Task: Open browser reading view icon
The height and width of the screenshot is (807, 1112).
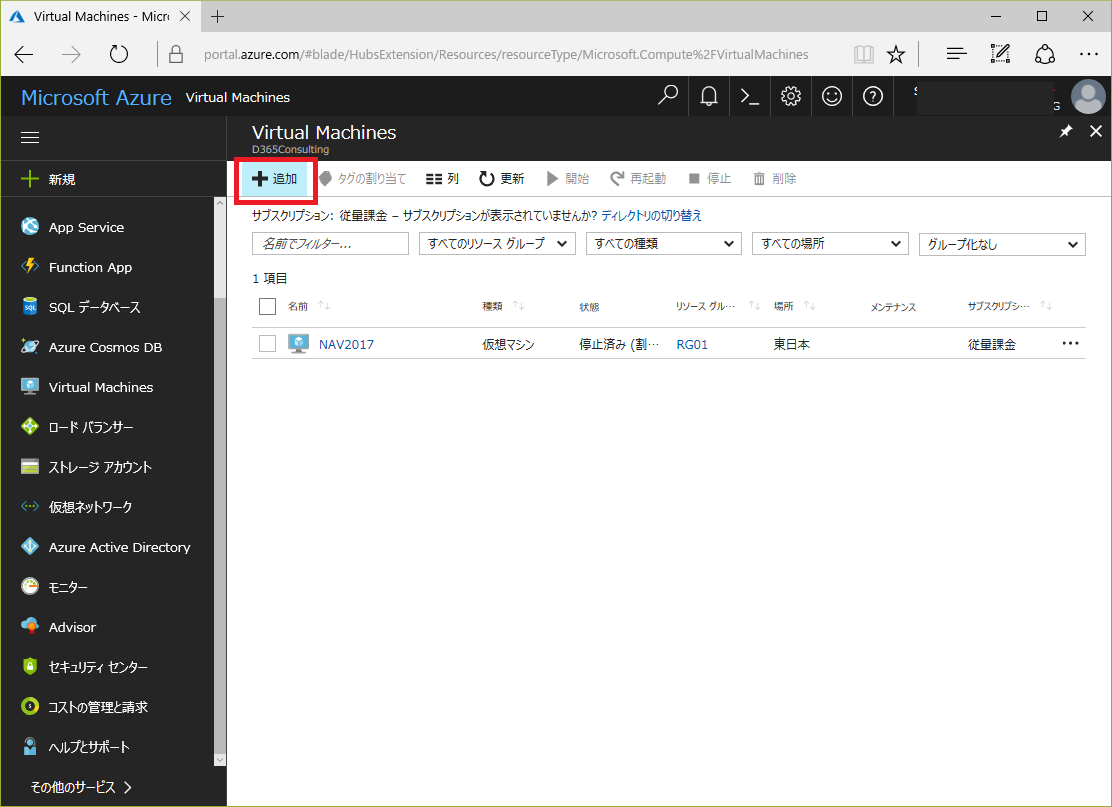Action: pyautogui.click(x=863, y=55)
